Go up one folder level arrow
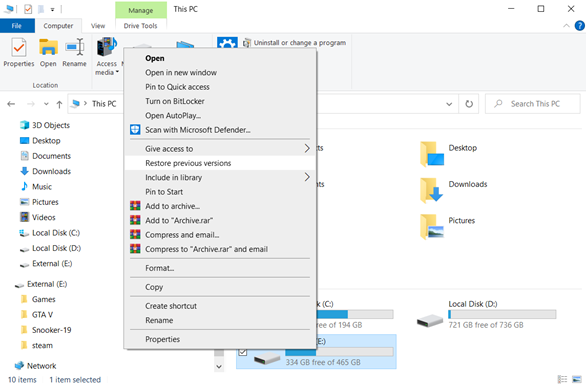 tap(59, 104)
